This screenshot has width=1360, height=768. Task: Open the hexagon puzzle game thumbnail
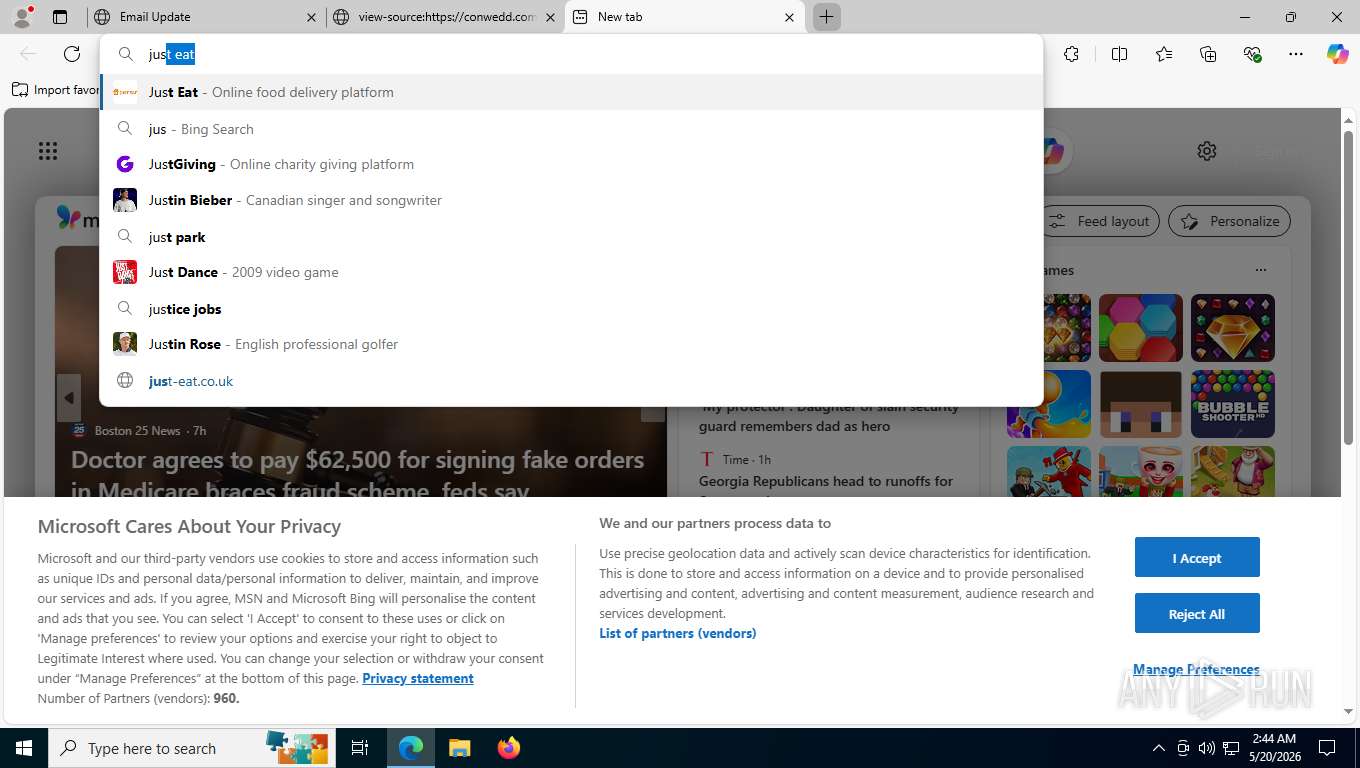(x=1141, y=328)
